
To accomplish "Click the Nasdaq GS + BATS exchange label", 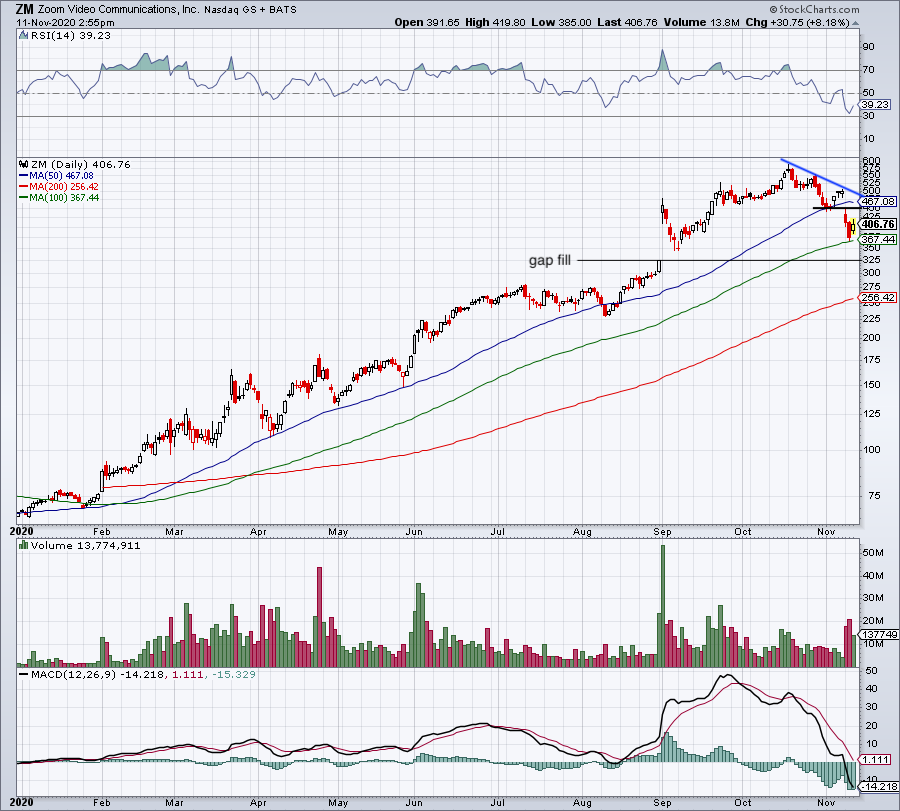I will [x=250, y=10].
